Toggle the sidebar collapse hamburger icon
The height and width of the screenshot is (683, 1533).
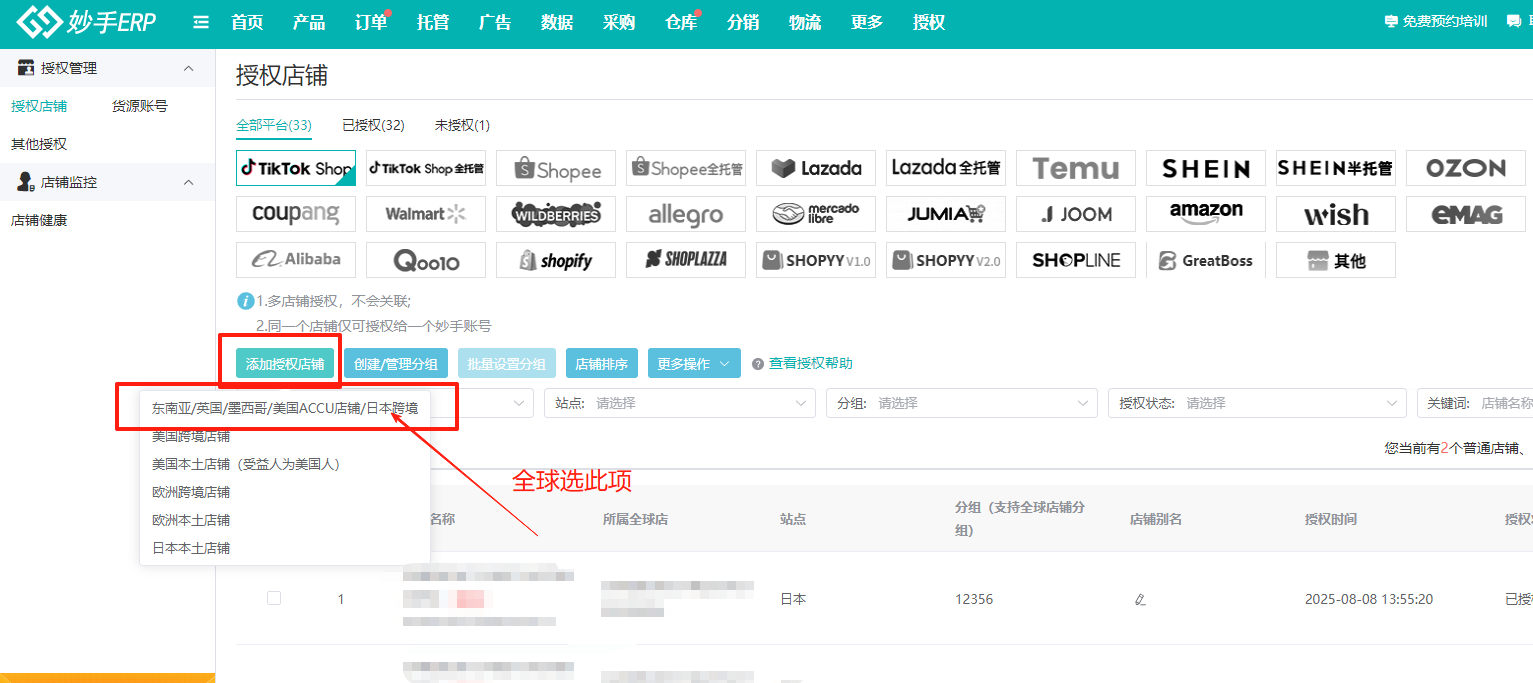(201, 22)
